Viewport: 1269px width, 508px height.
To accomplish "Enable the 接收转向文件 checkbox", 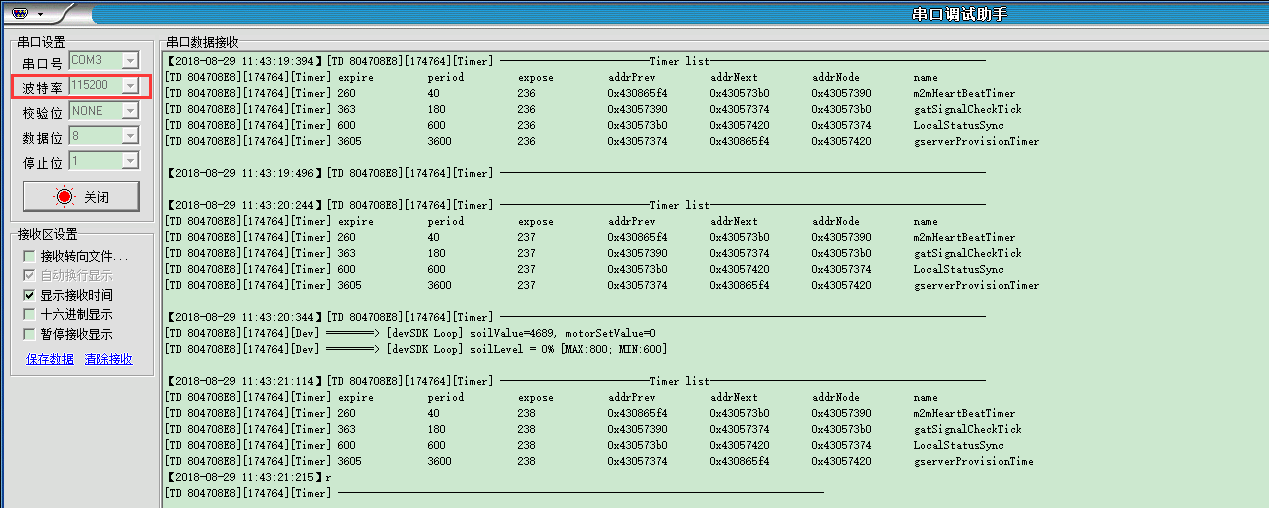I will tap(29, 257).
